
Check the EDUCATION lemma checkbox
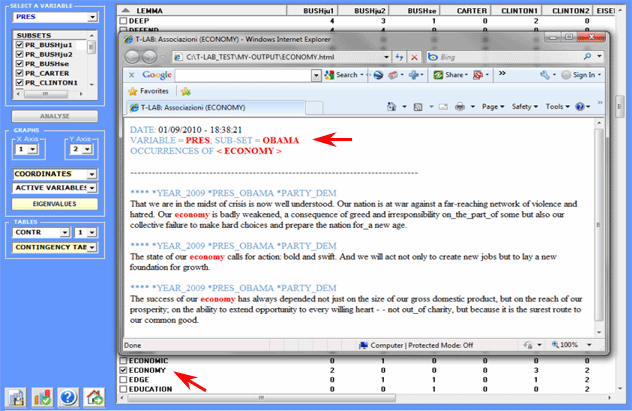tap(124, 389)
